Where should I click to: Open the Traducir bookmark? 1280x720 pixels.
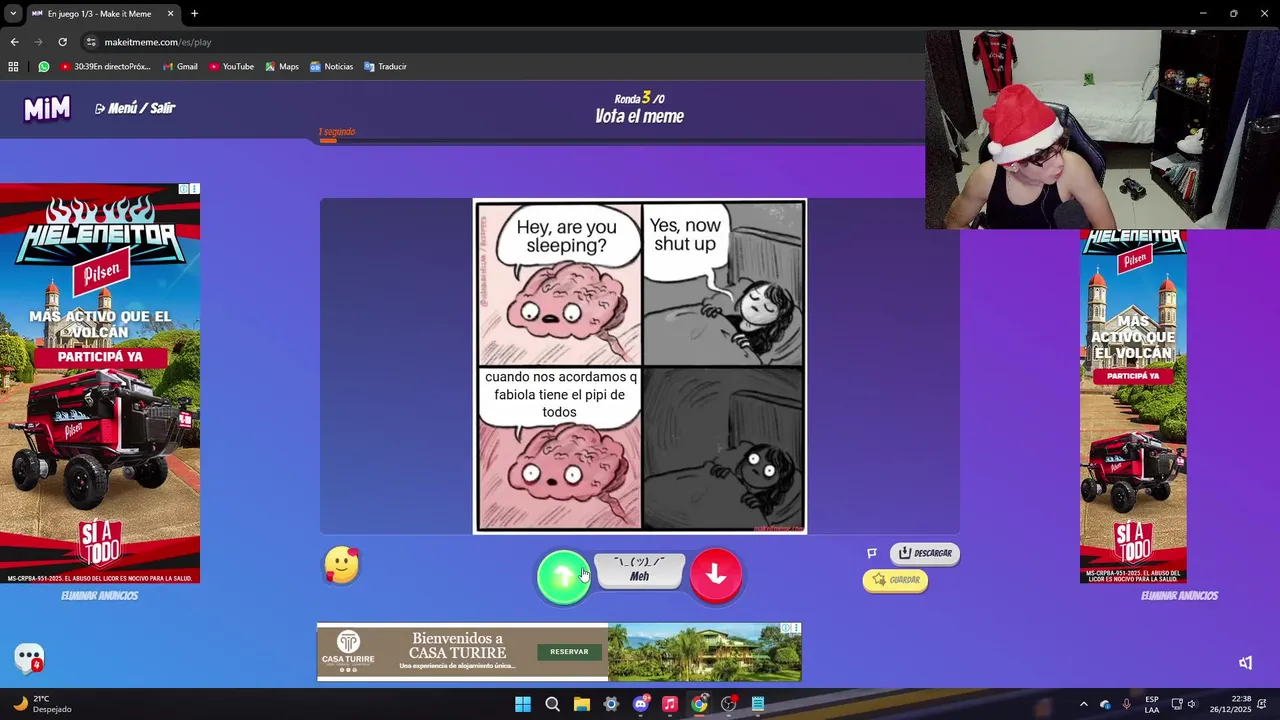point(385,67)
